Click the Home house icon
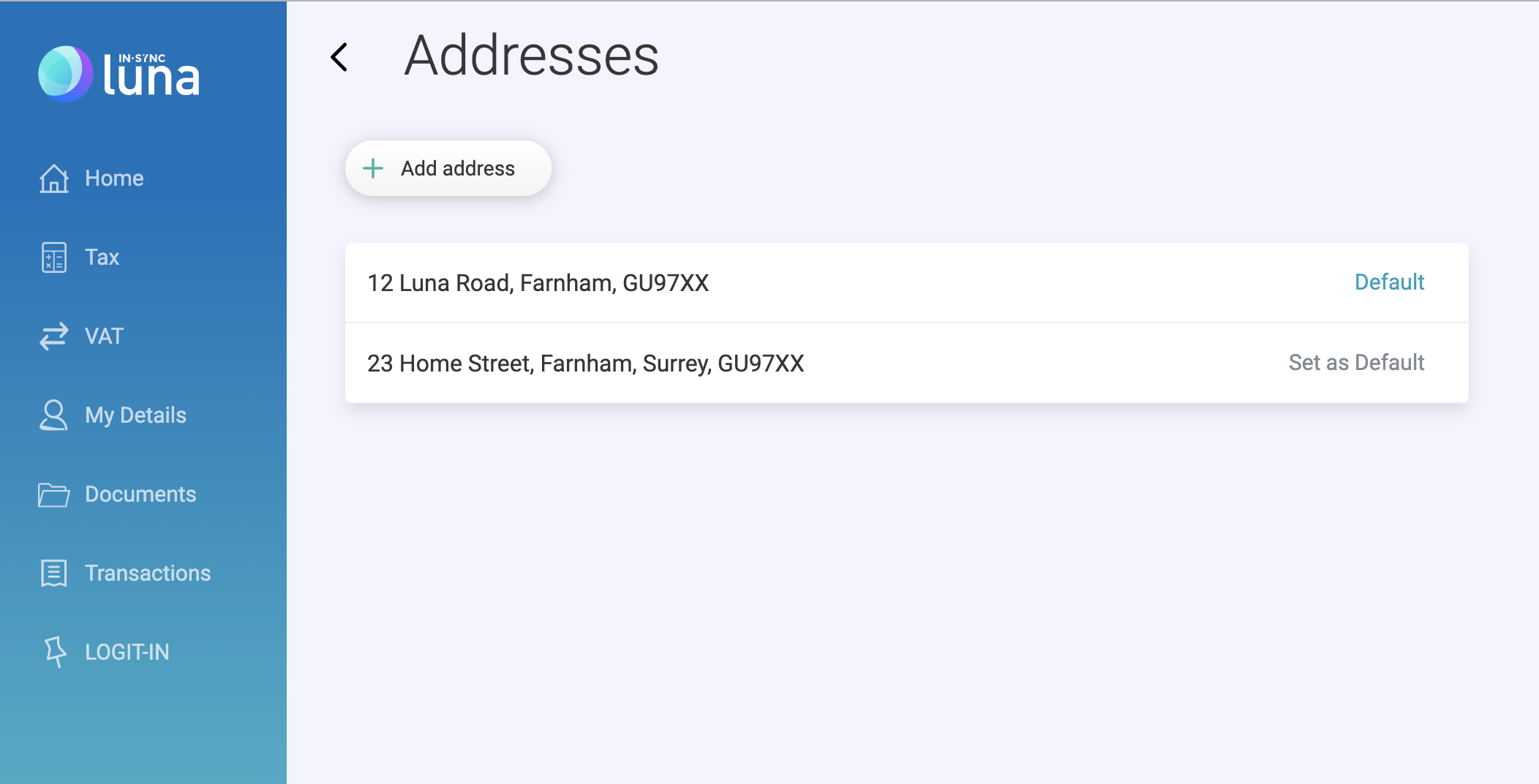1539x784 pixels. click(x=54, y=178)
